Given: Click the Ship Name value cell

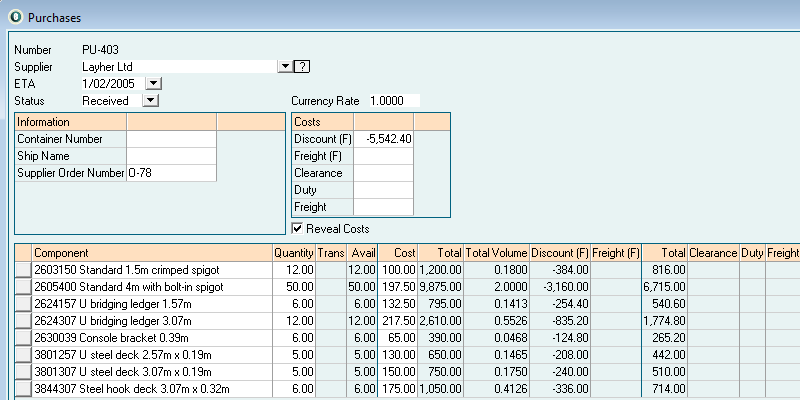Looking at the screenshot, I should (171, 156).
